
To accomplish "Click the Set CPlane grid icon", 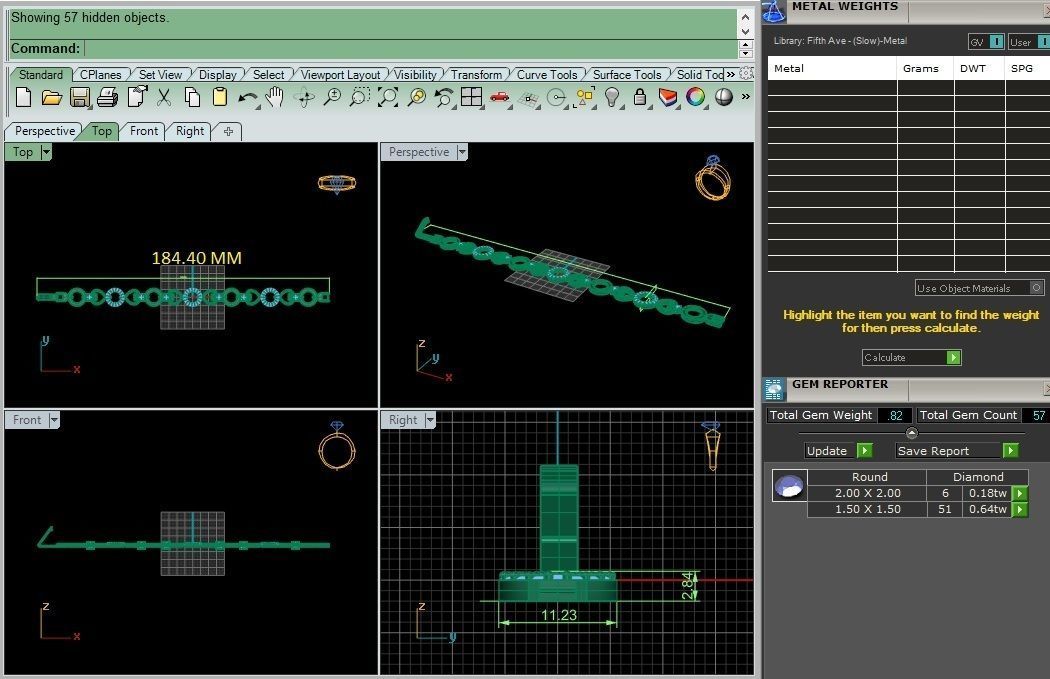I will [x=528, y=99].
